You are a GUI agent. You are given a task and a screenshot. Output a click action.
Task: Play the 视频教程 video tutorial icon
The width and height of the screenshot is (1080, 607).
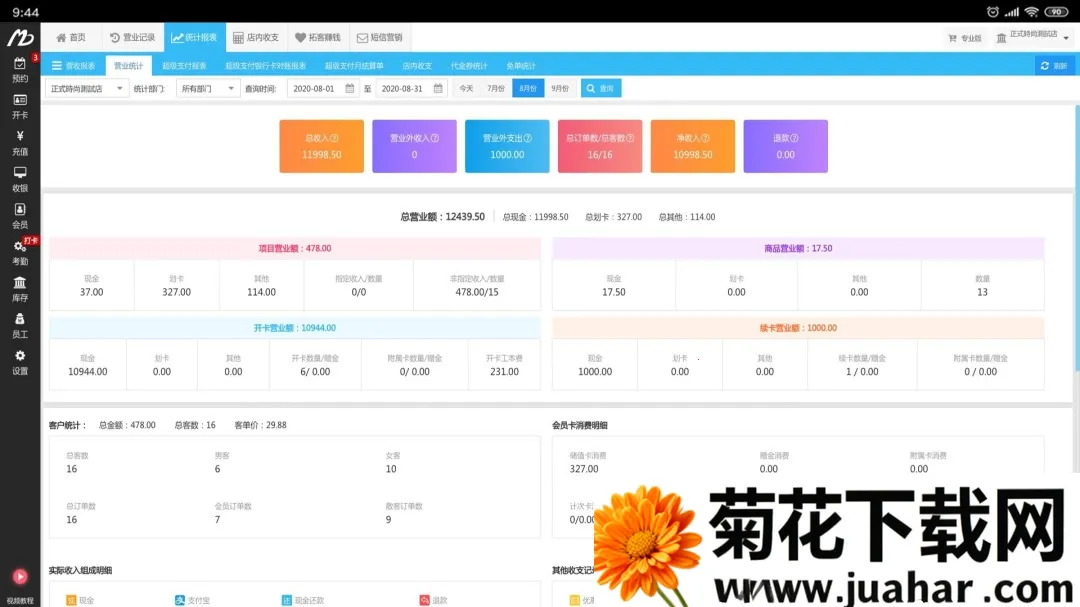click(20, 577)
